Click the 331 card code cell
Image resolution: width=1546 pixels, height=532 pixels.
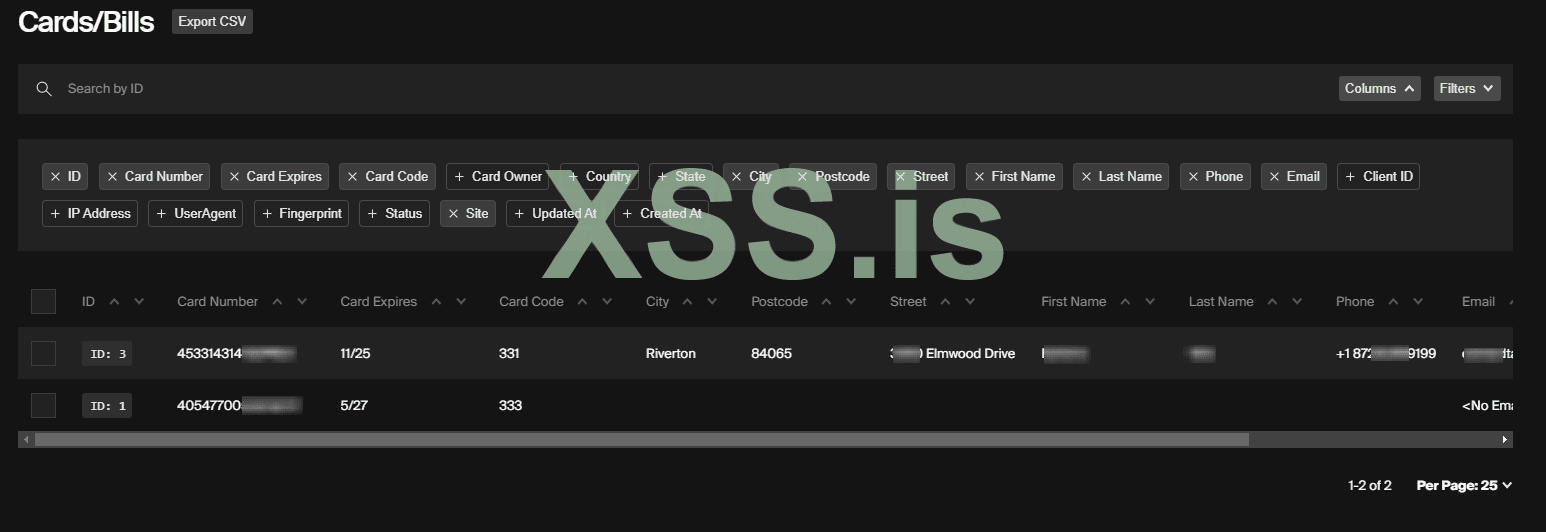coord(509,353)
